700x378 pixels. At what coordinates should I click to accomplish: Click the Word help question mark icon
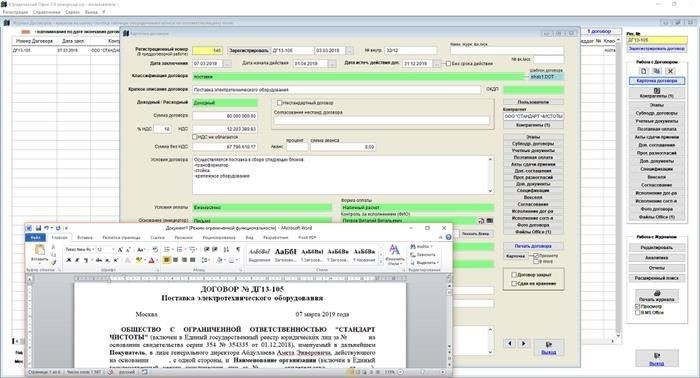tap(448, 237)
